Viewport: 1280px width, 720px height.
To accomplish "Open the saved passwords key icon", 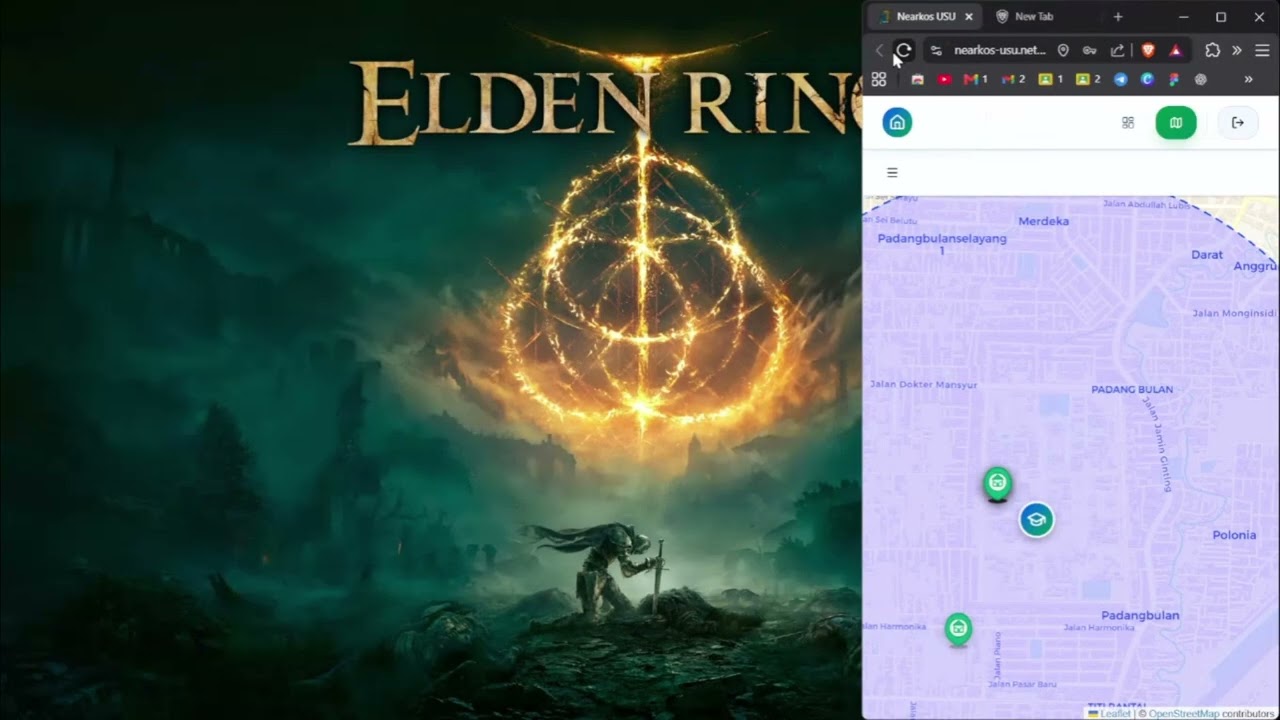I will tap(1090, 50).
